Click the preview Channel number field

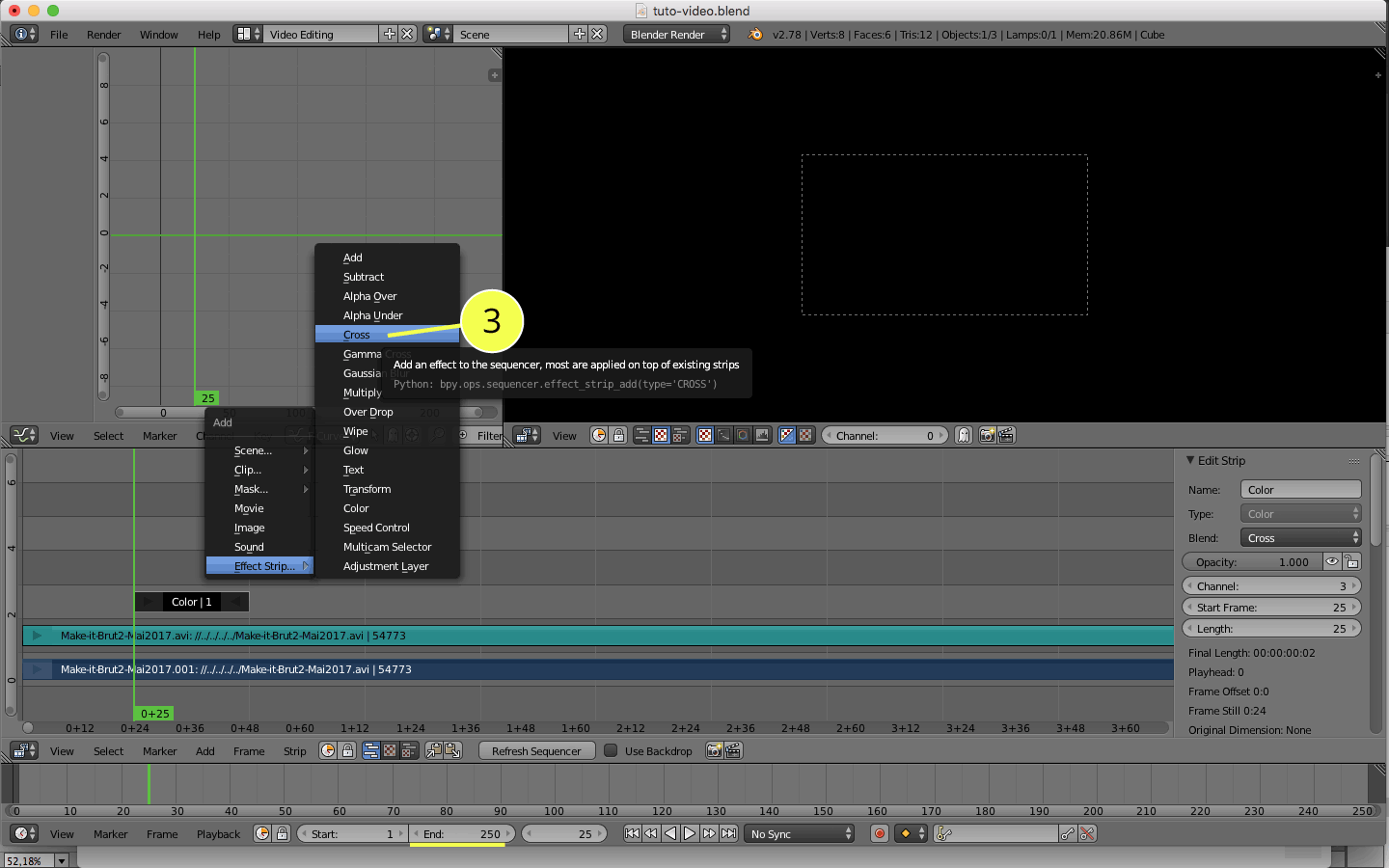click(x=885, y=436)
